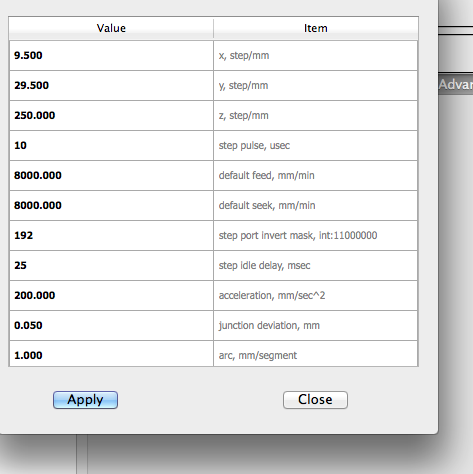Edit the 9.500 value for x step/mm
This screenshot has width=473, height=474.
(111, 56)
